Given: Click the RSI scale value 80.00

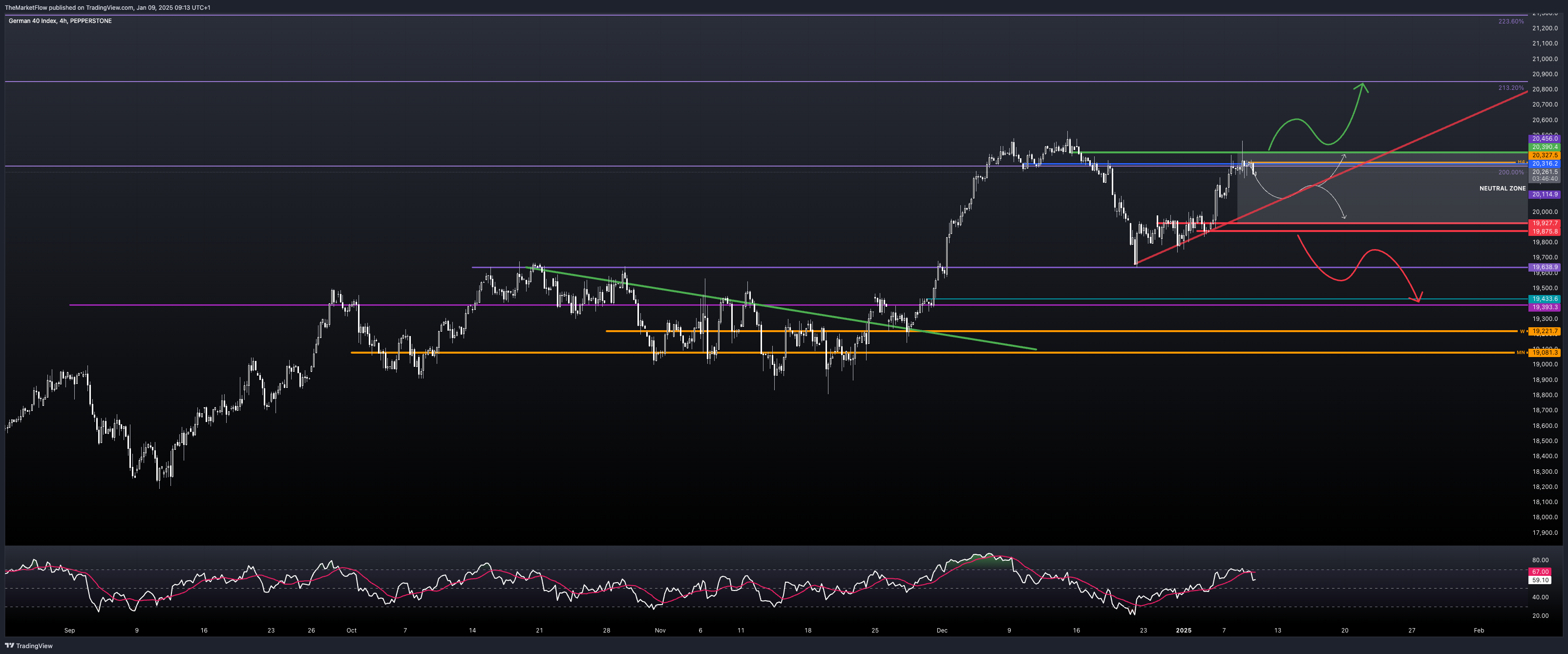Looking at the screenshot, I should (x=1540, y=560).
